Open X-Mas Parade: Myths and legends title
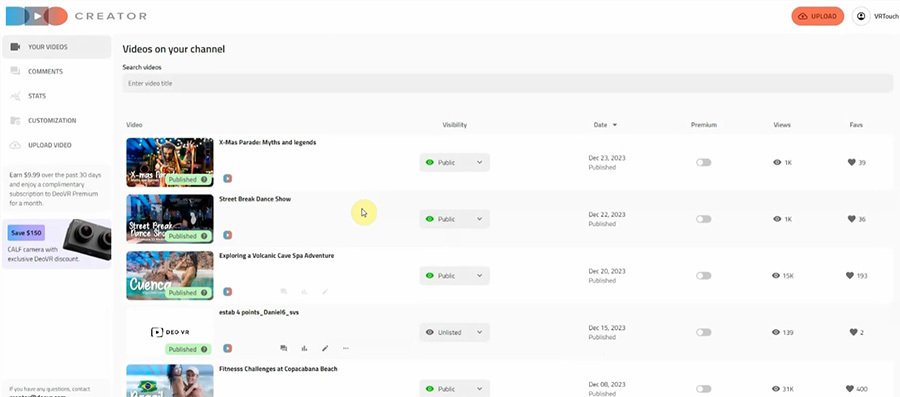This screenshot has height=397, width=900. coord(267,142)
